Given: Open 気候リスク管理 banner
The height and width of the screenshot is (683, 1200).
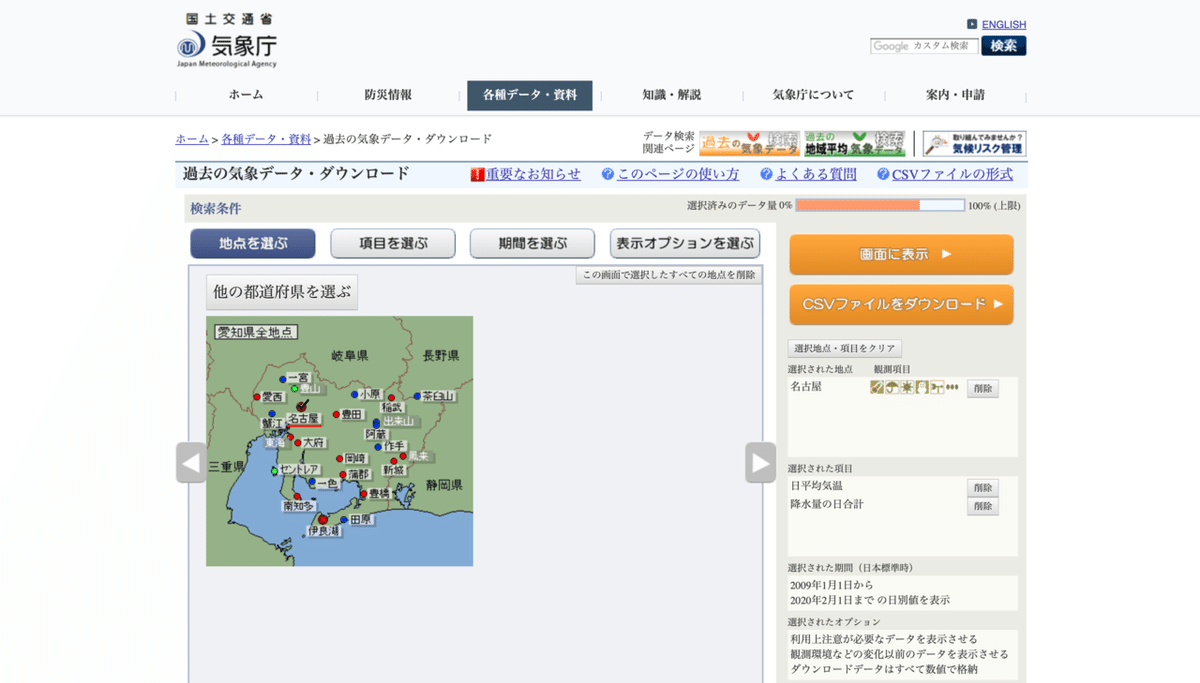Looking at the screenshot, I should tap(974, 144).
